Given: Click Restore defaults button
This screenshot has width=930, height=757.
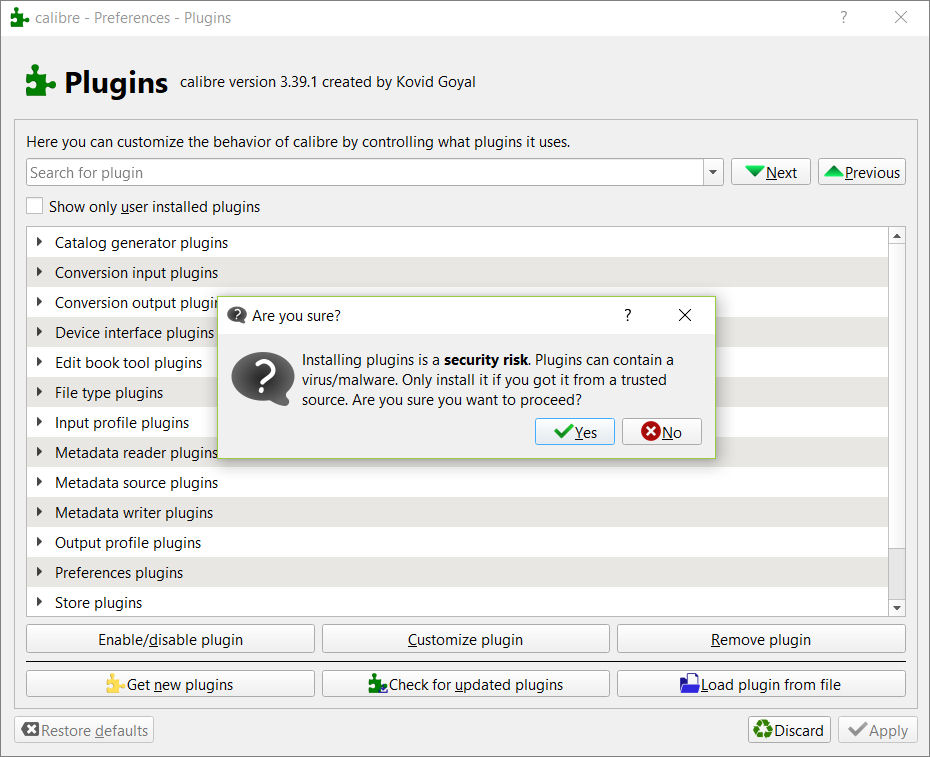Looking at the screenshot, I should (x=84, y=730).
